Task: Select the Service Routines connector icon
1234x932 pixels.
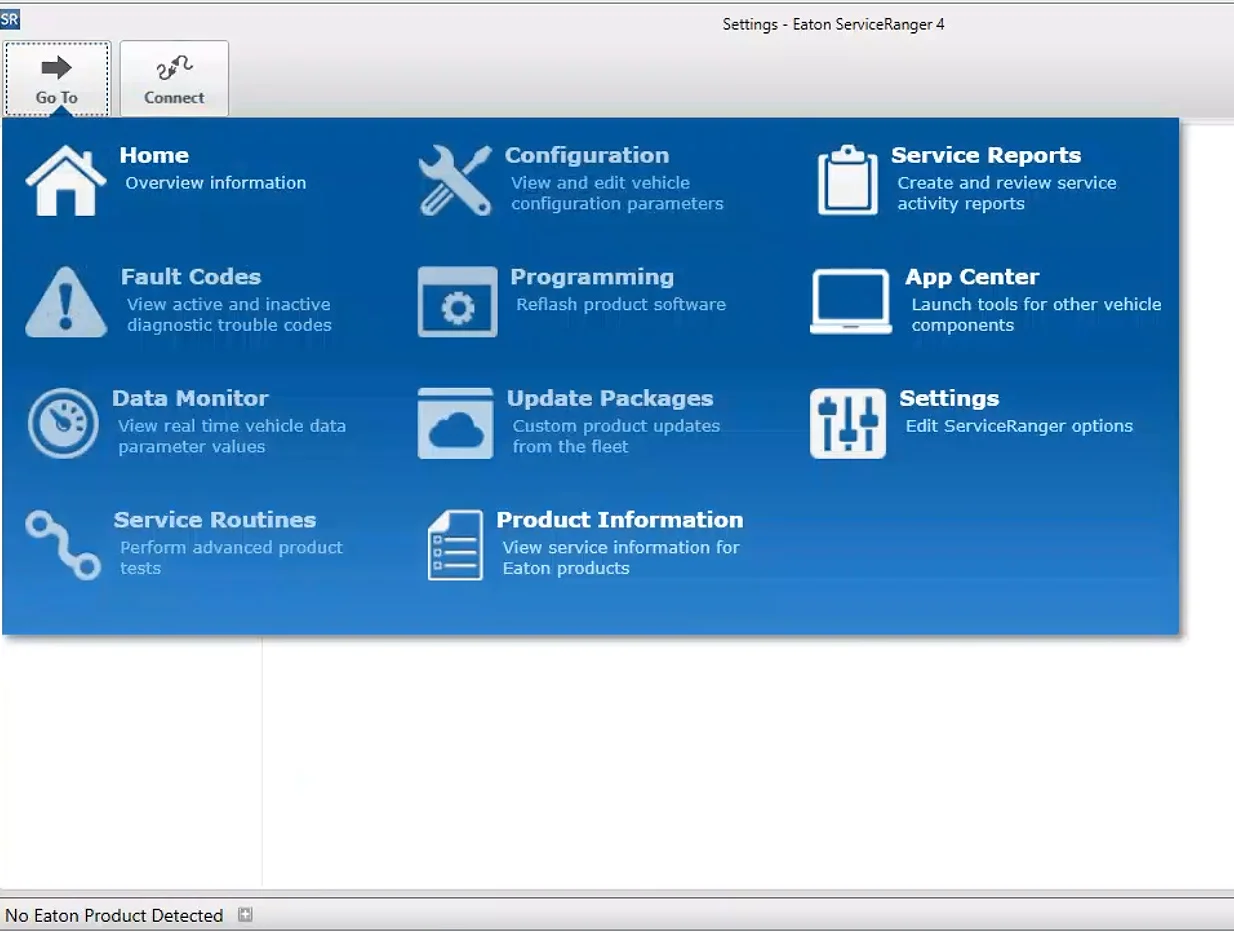Action: point(63,545)
